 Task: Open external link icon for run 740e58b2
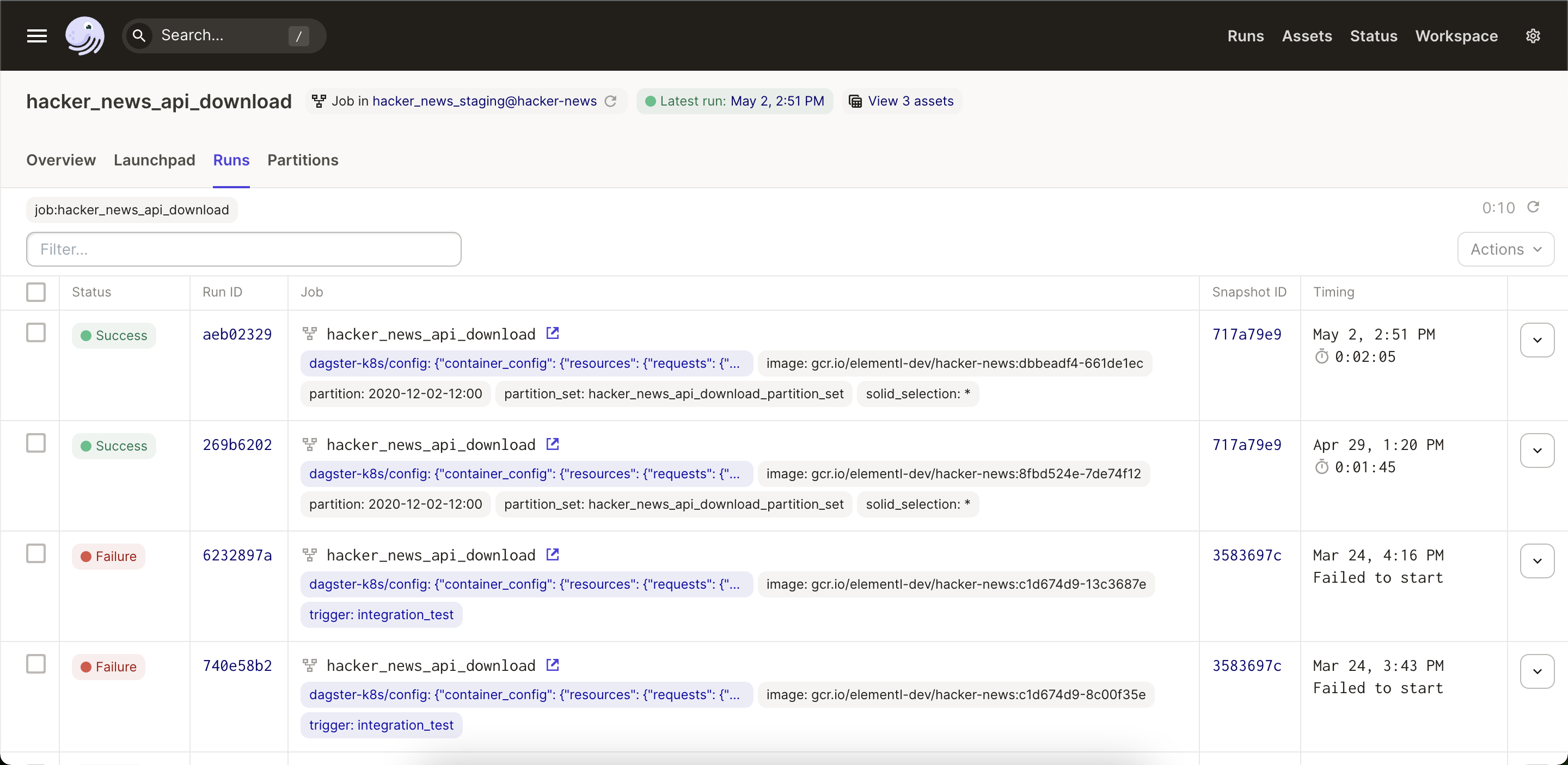552,665
